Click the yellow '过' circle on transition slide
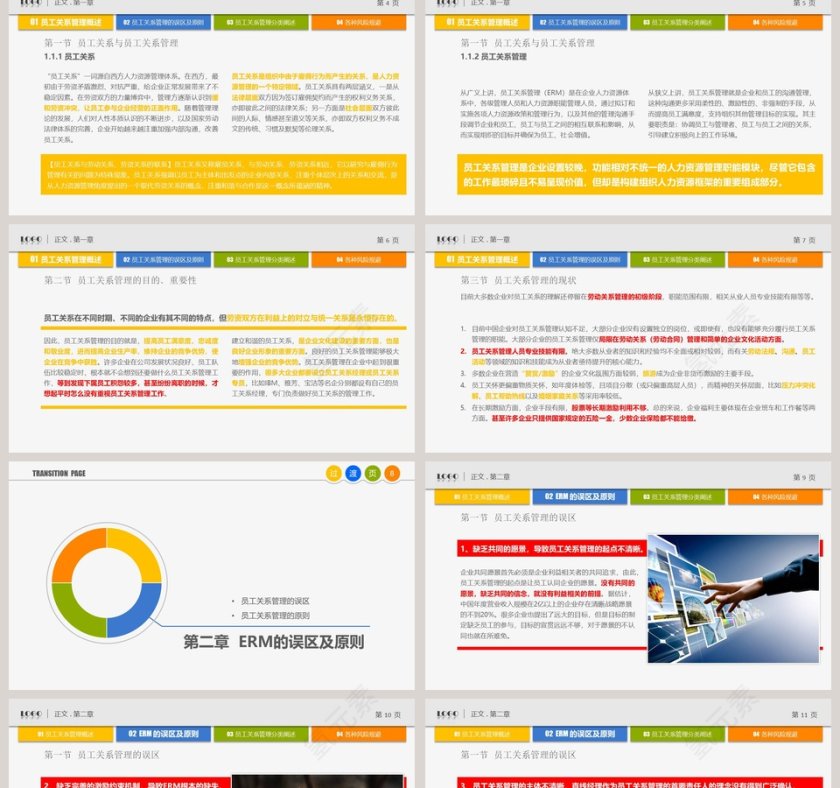 [333, 474]
